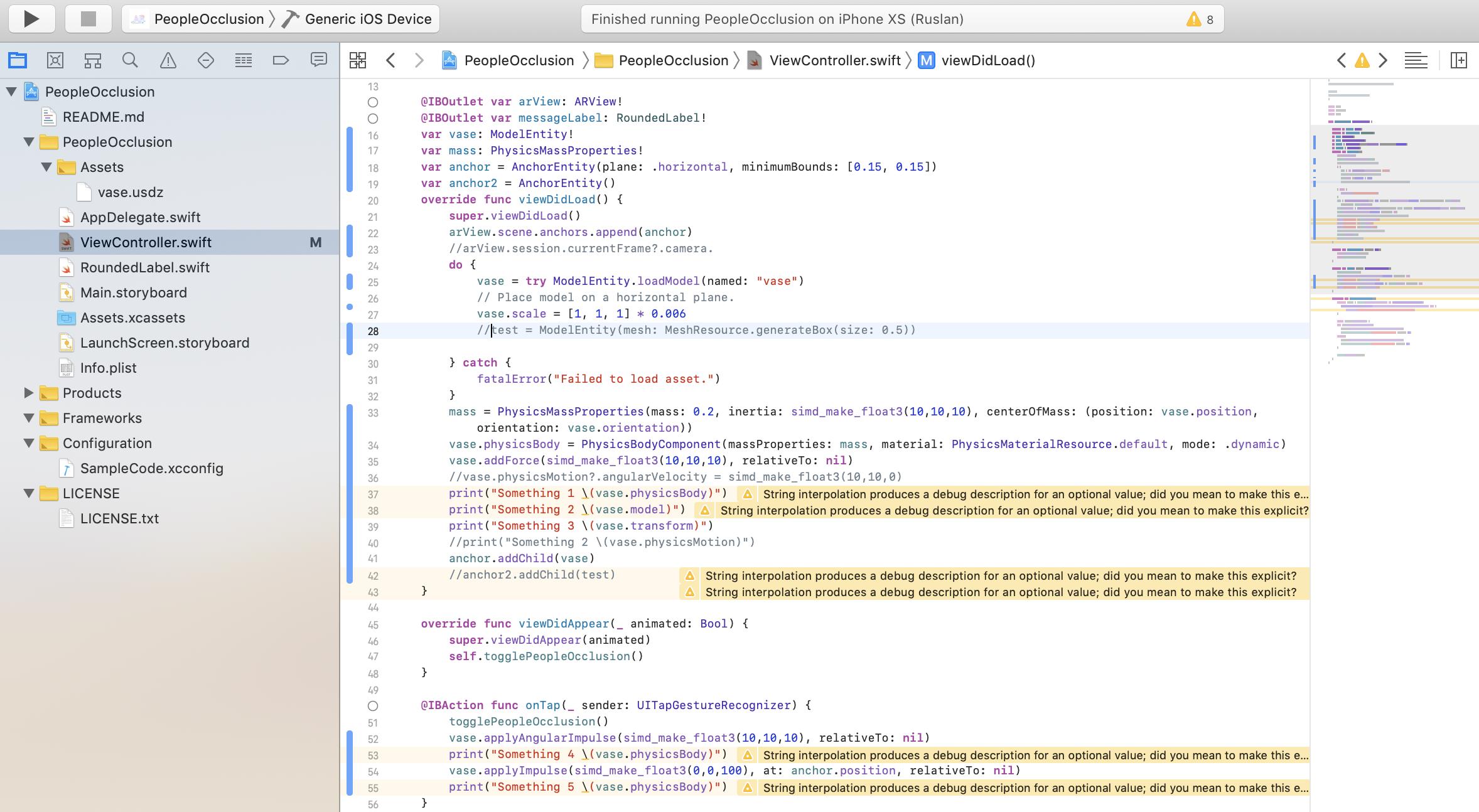Select ViewController.swift in jump bar
1479x812 pixels.
[x=834, y=60]
